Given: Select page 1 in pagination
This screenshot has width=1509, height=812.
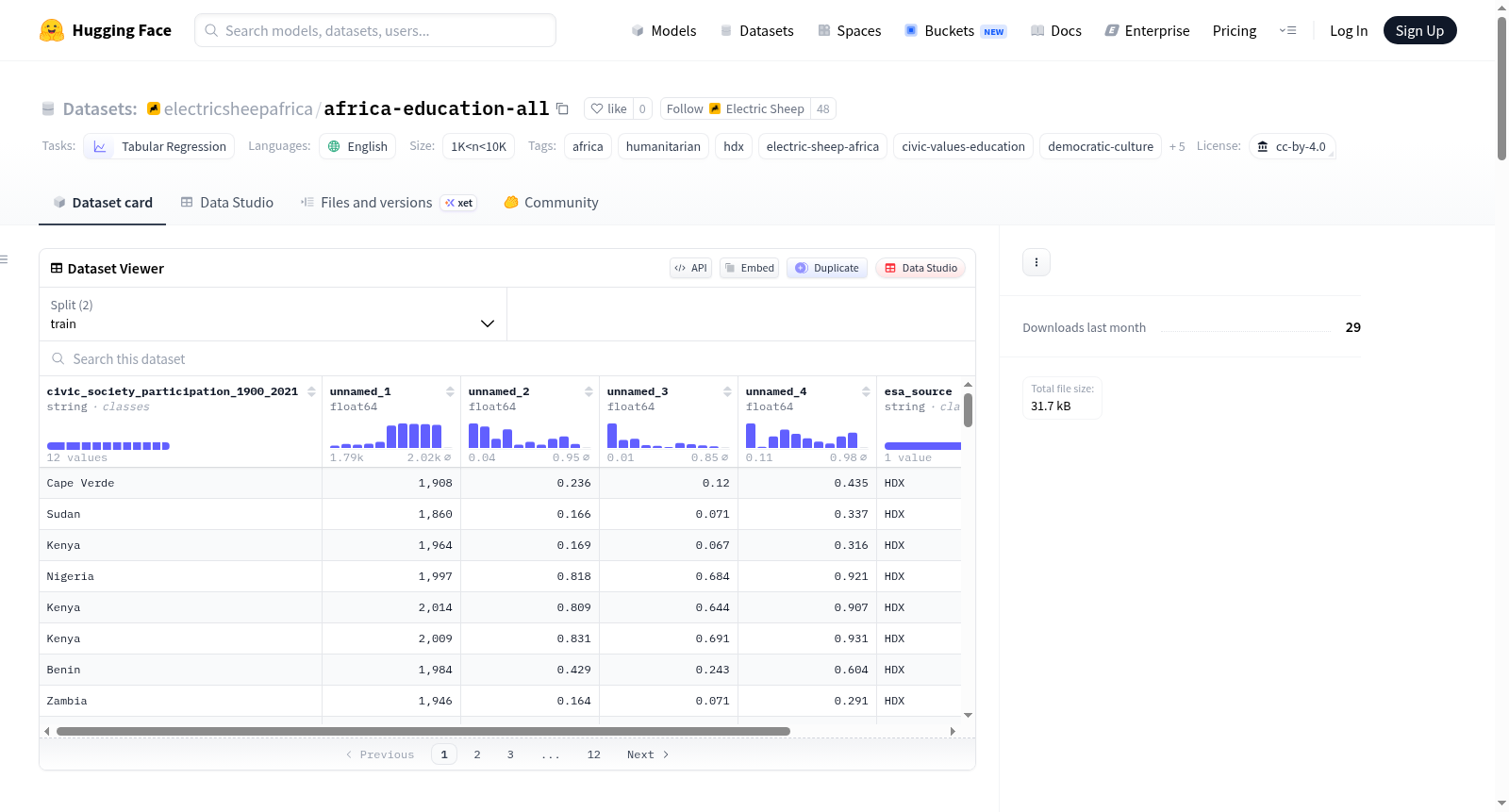Looking at the screenshot, I should [444, 754].
